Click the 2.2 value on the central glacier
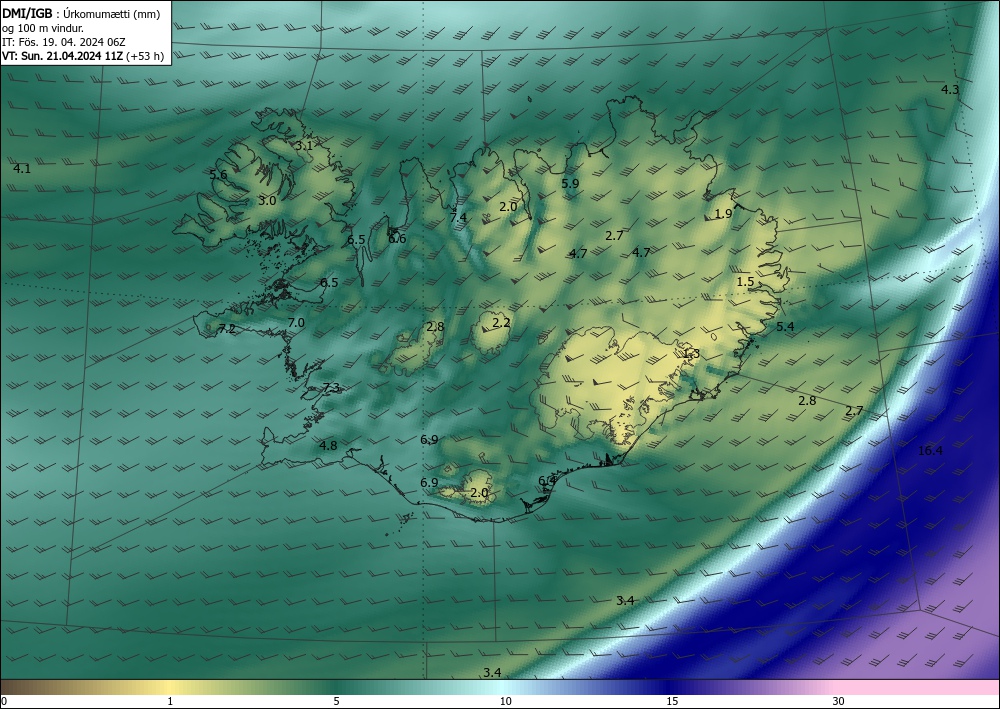 [501, 323]
